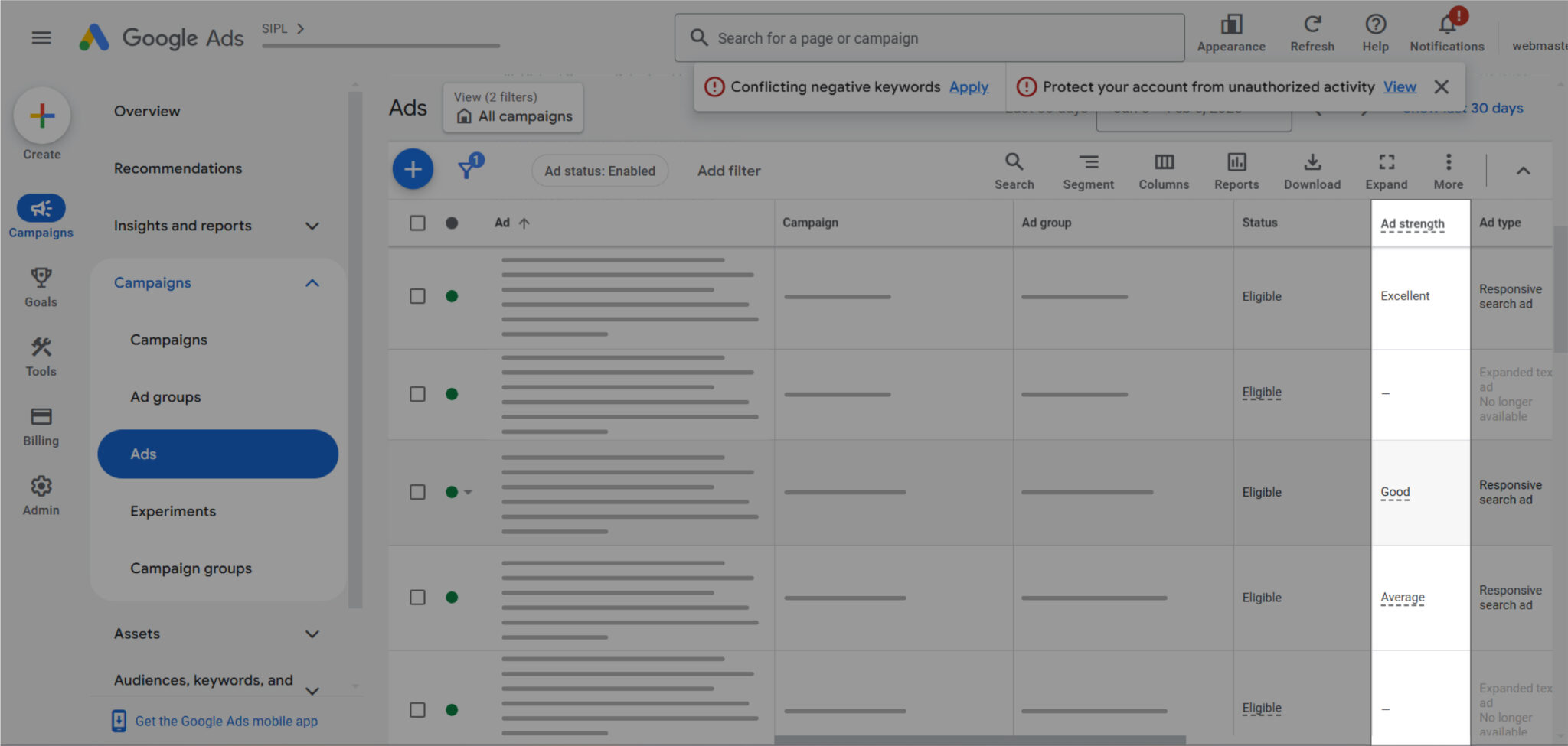Click Get the Google Ads mobile app
The width and height of the screenshot is (1568, 746).
226,721
